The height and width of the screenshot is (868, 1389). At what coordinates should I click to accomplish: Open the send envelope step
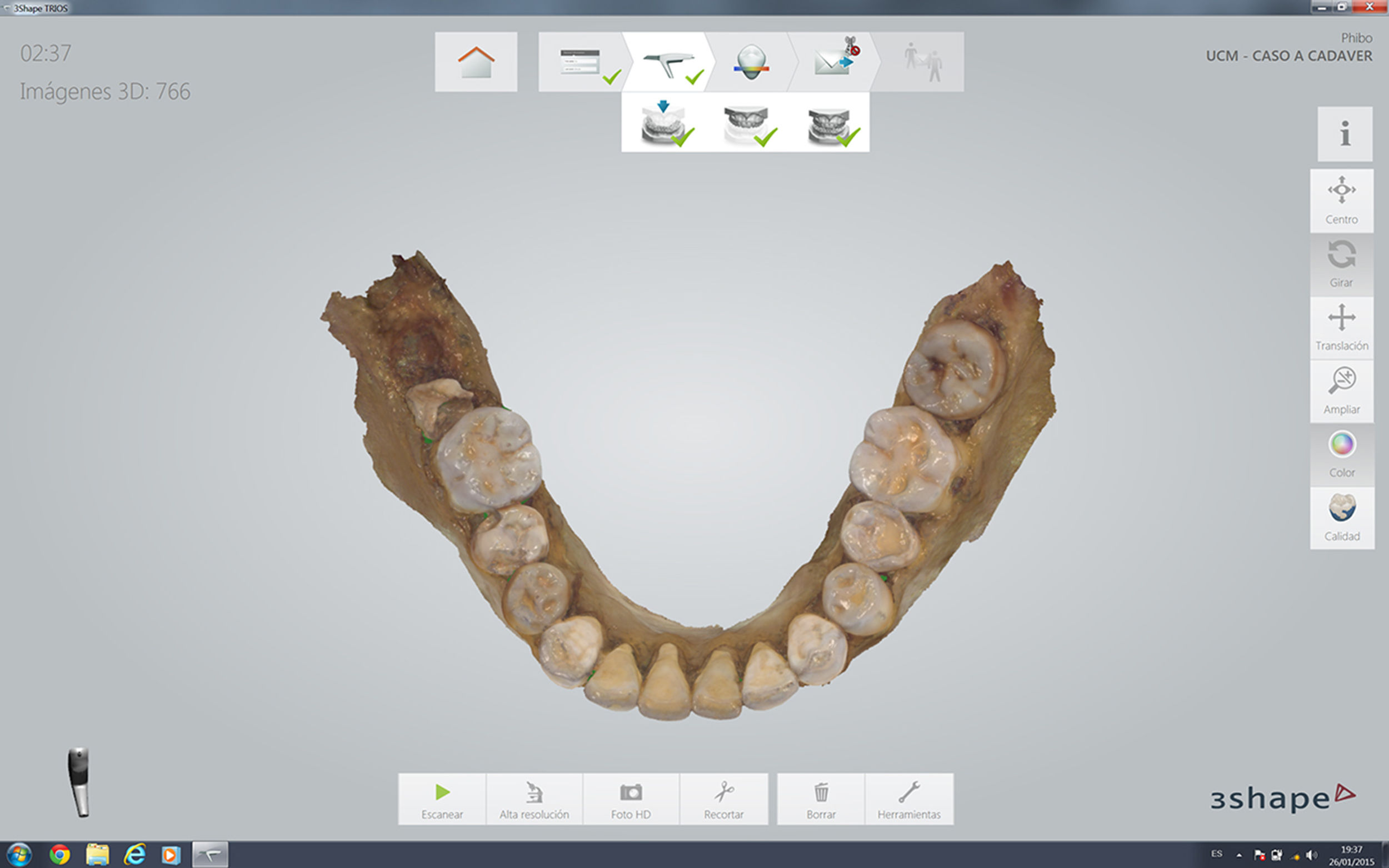tap(833, 62)
